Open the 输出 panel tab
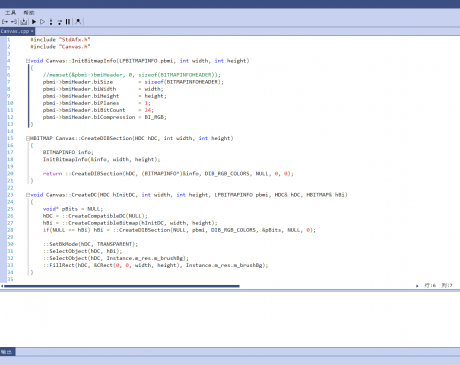Image resolution: width=460 pixels, height=365 pixels. pyautogui.click(x=7, y=352)
